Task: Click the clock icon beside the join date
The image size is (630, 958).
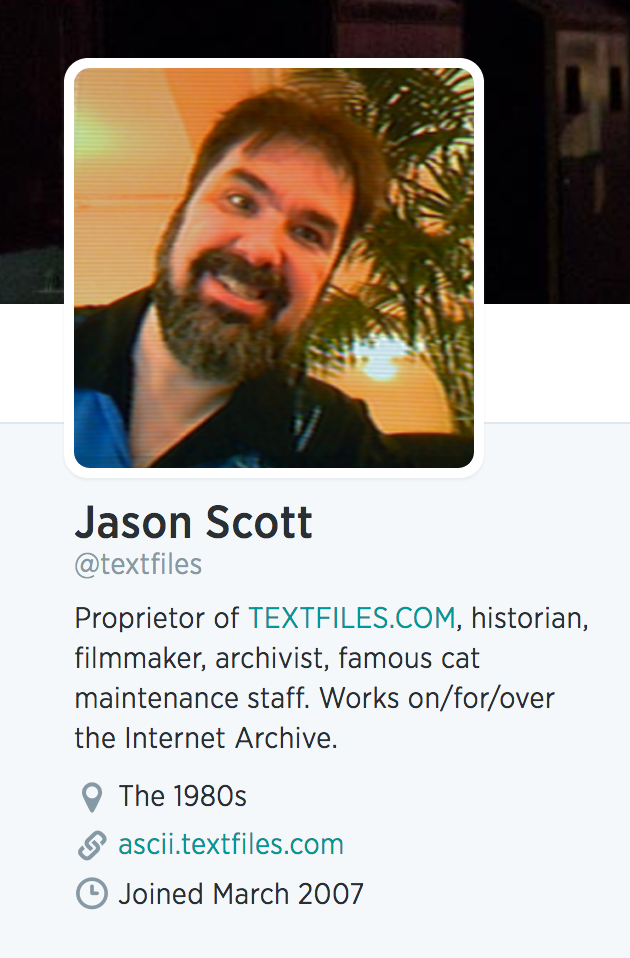Action: 92,894
